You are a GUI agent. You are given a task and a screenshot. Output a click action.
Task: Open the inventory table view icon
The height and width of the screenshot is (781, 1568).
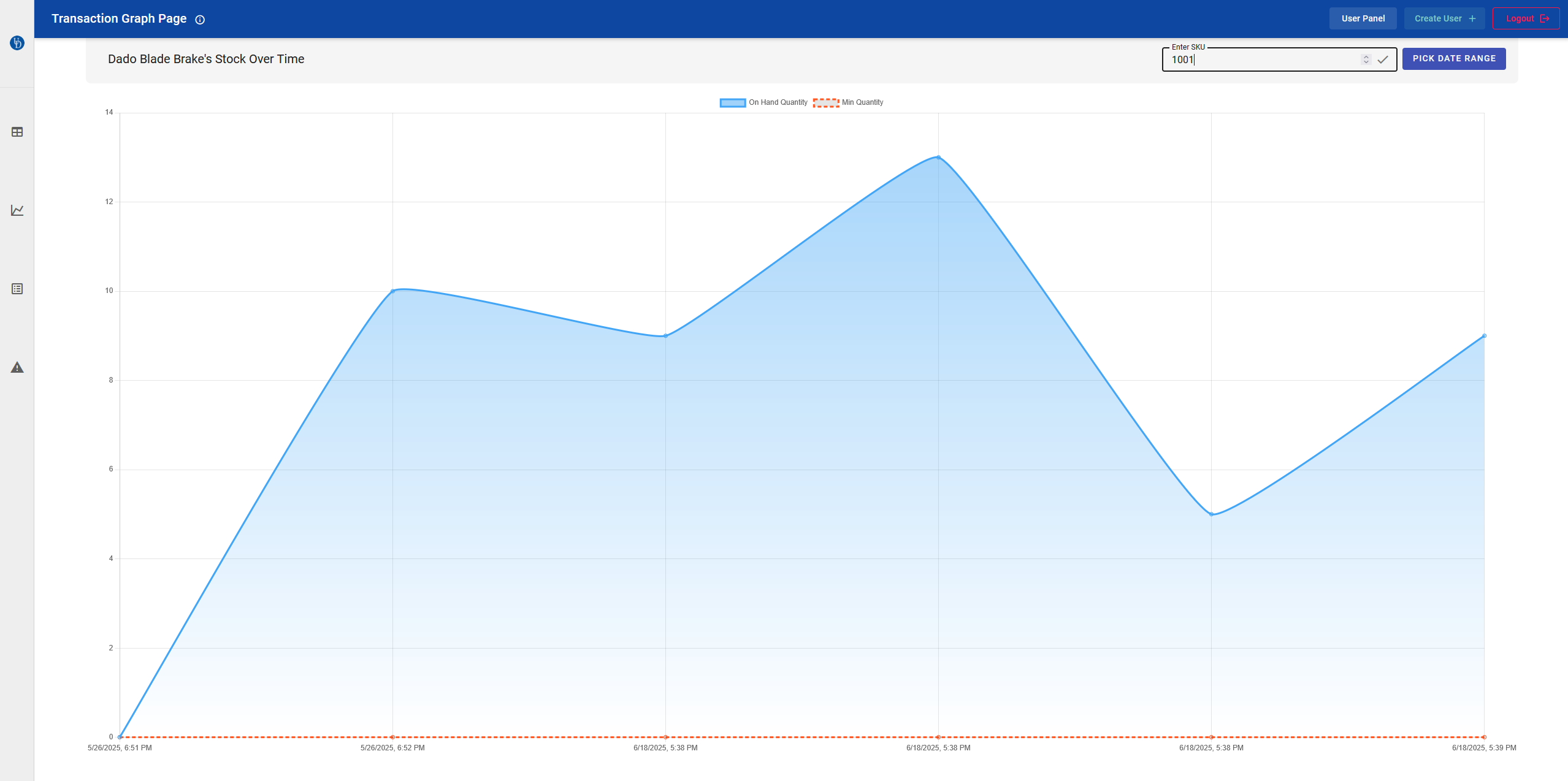[x=17, y=132]
